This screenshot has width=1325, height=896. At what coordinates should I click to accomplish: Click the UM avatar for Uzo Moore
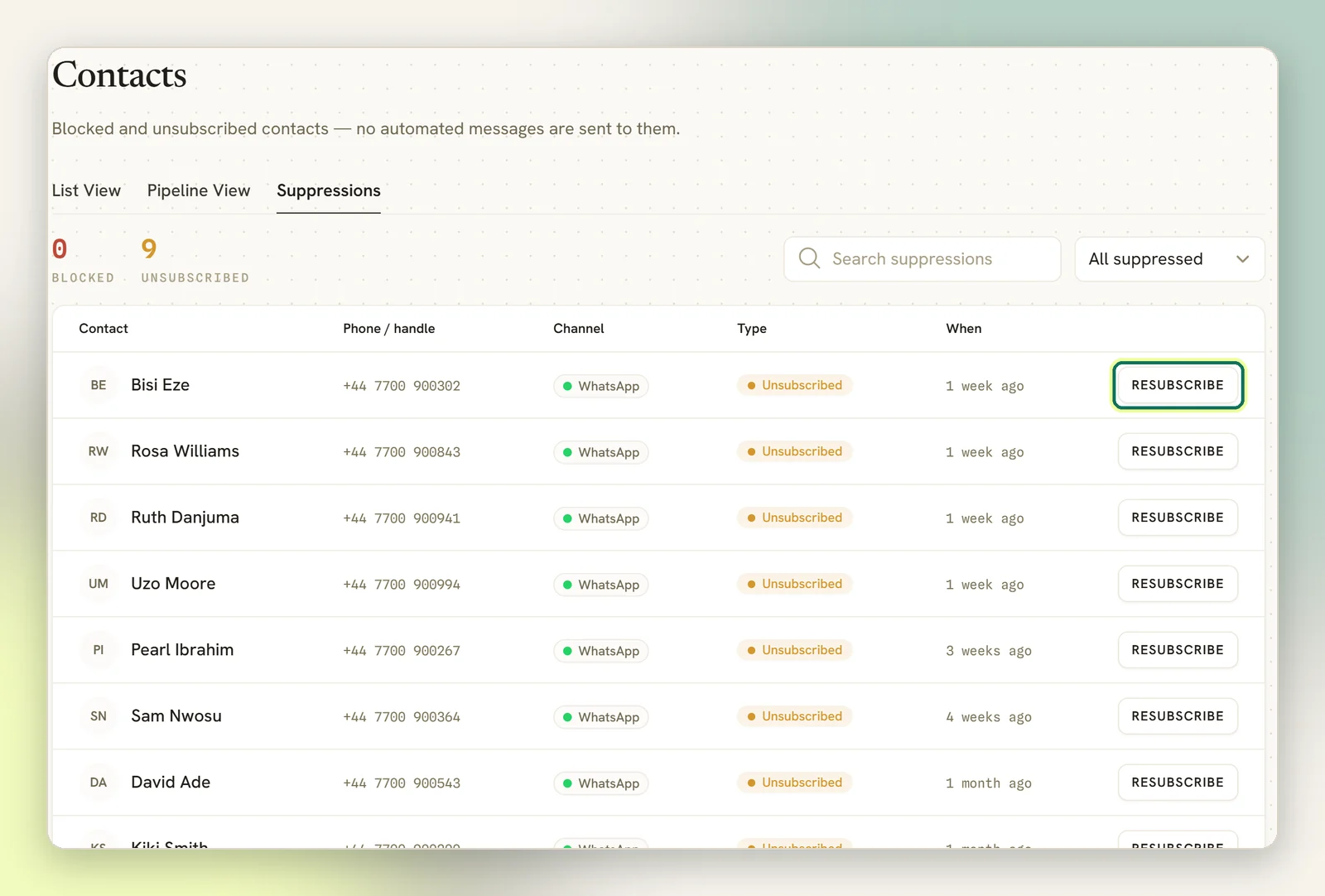(x=99, y=584)
